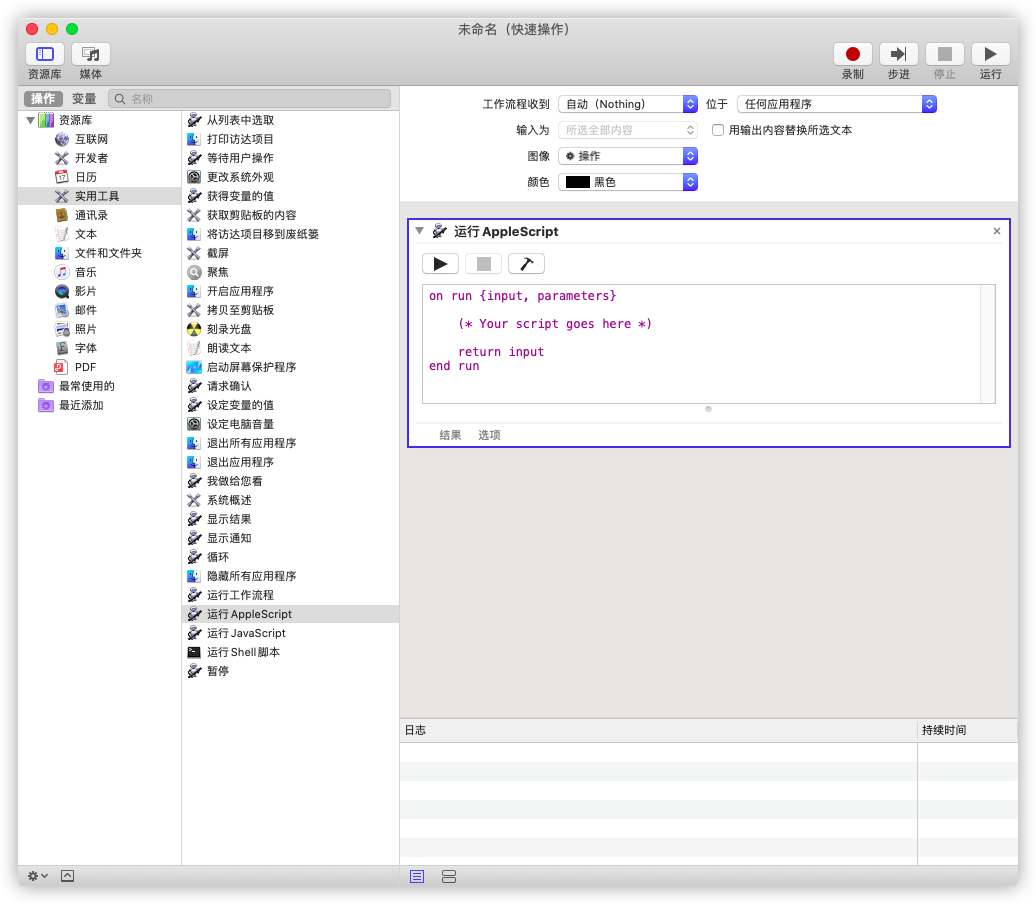Screen dimensions: 1036x904
Task: Click inside the AppleScript code editor
Action: tap(701, 344)
